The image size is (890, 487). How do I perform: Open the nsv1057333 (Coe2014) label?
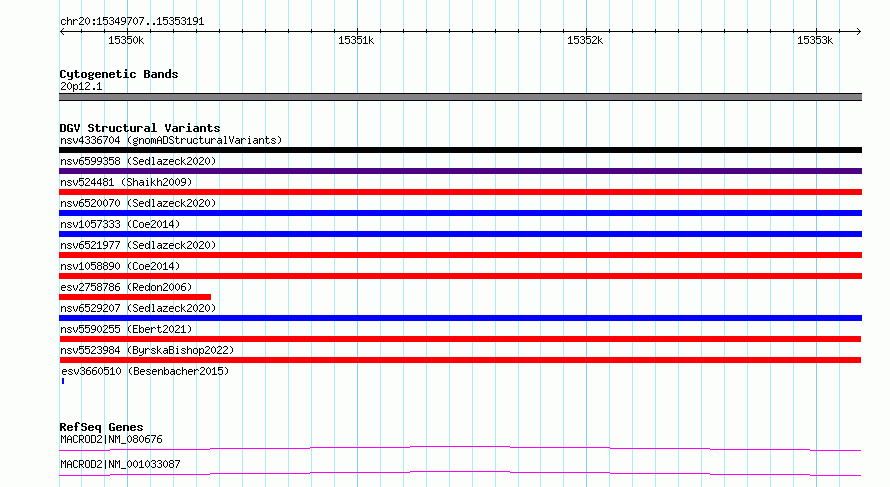(x=120, y=224)
